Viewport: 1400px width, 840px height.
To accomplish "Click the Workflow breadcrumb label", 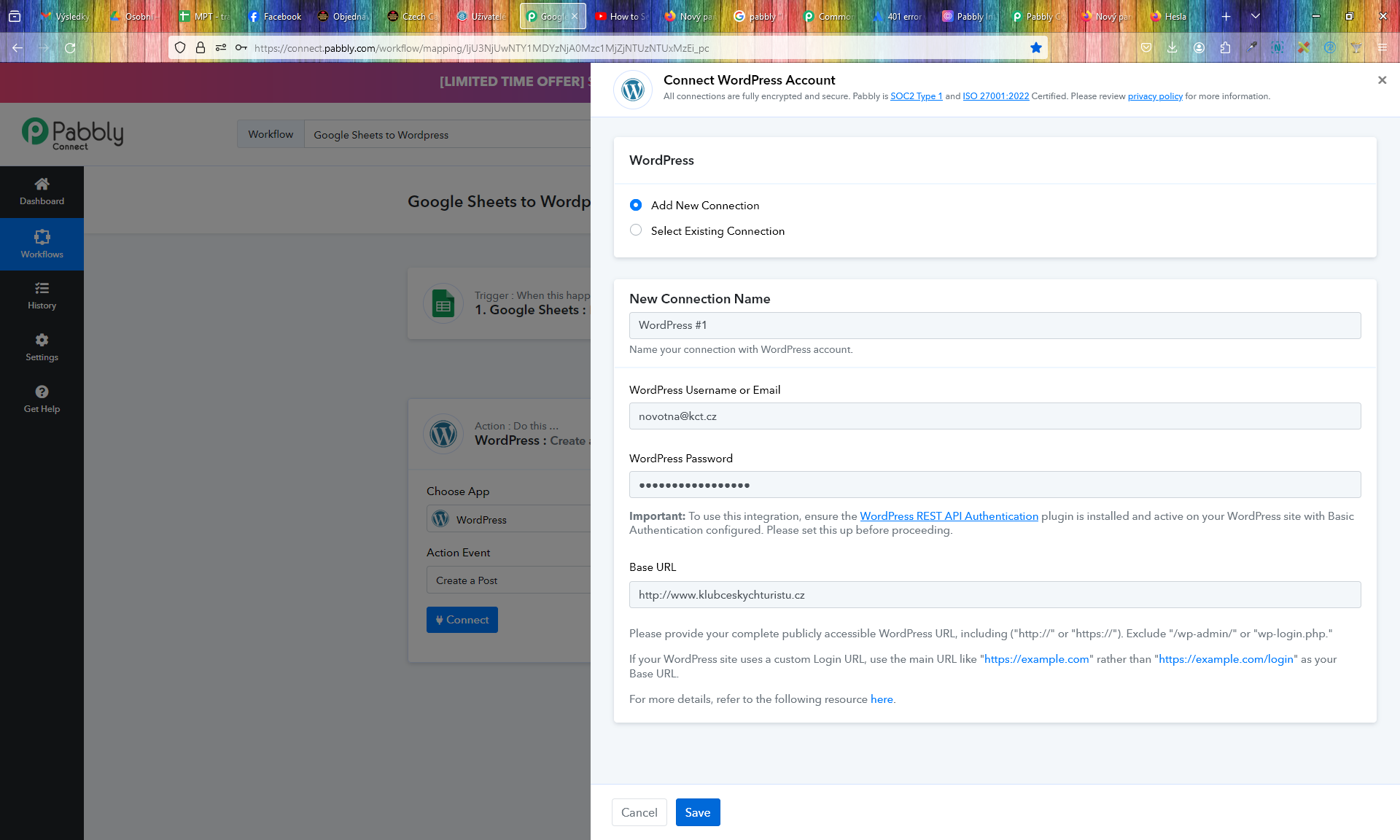I will (271, 134).
